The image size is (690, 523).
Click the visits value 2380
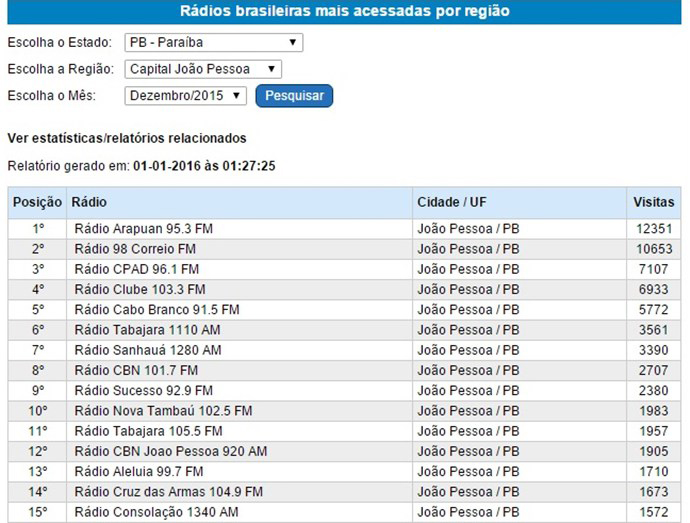pyautogui.click(x=653, y=391)
